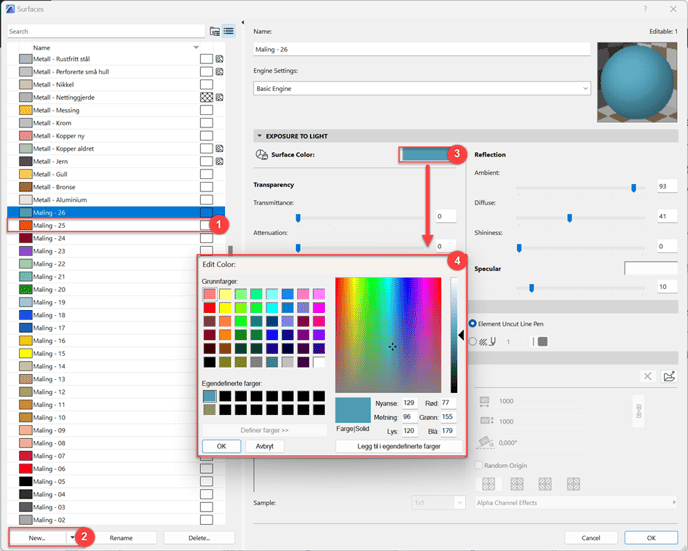Click Legg til i egendefinerte farger button
The image size is (688, 551).
click(x=398, y=446)
